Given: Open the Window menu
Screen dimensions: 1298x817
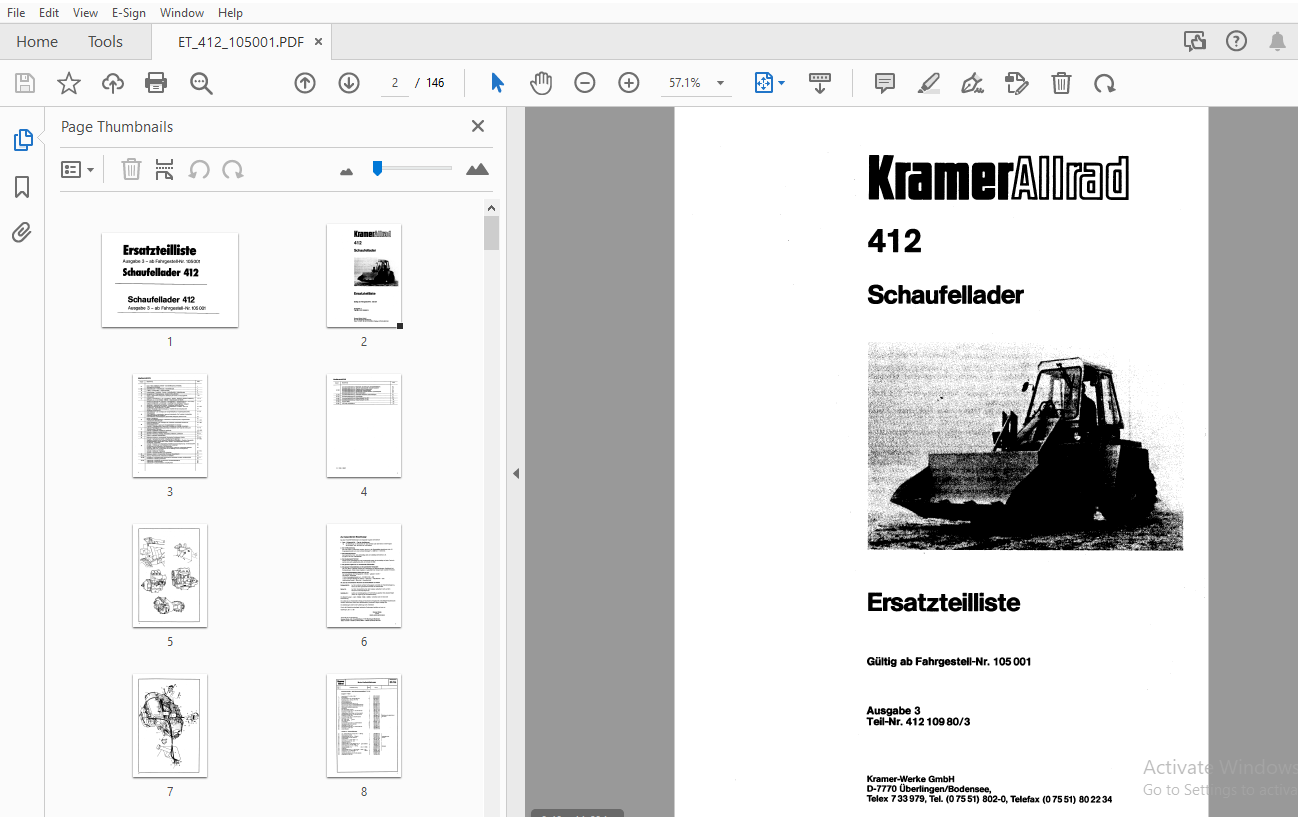Looking at the screenshot, I should tap(182, 13).
